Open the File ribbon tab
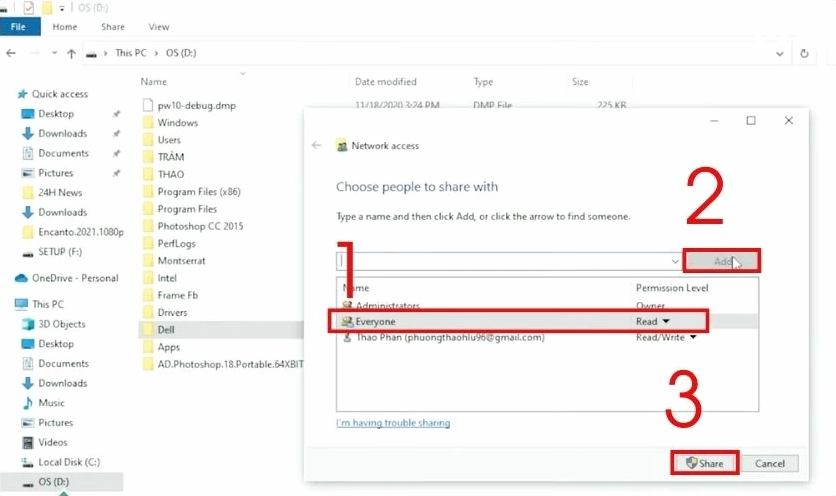The image size is (836, 496). click(x=20, y=27)
